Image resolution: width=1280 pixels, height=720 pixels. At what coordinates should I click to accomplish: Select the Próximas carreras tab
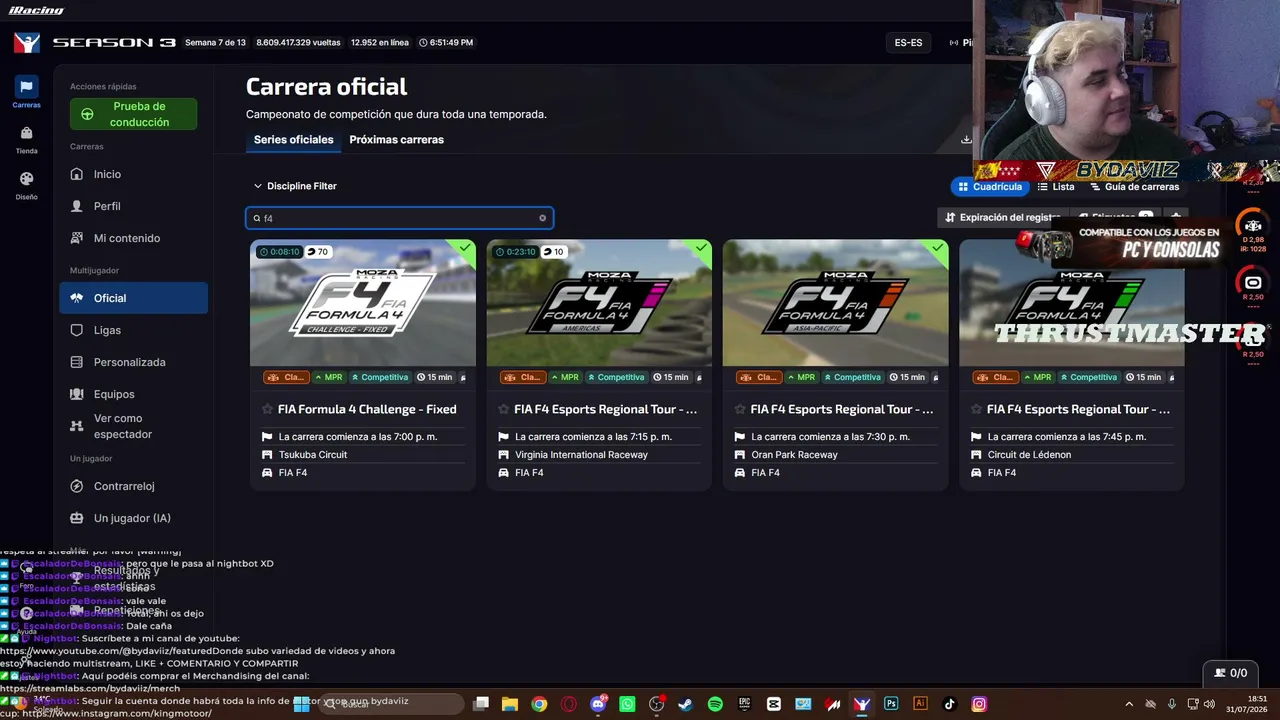click(x=396, y=140)
